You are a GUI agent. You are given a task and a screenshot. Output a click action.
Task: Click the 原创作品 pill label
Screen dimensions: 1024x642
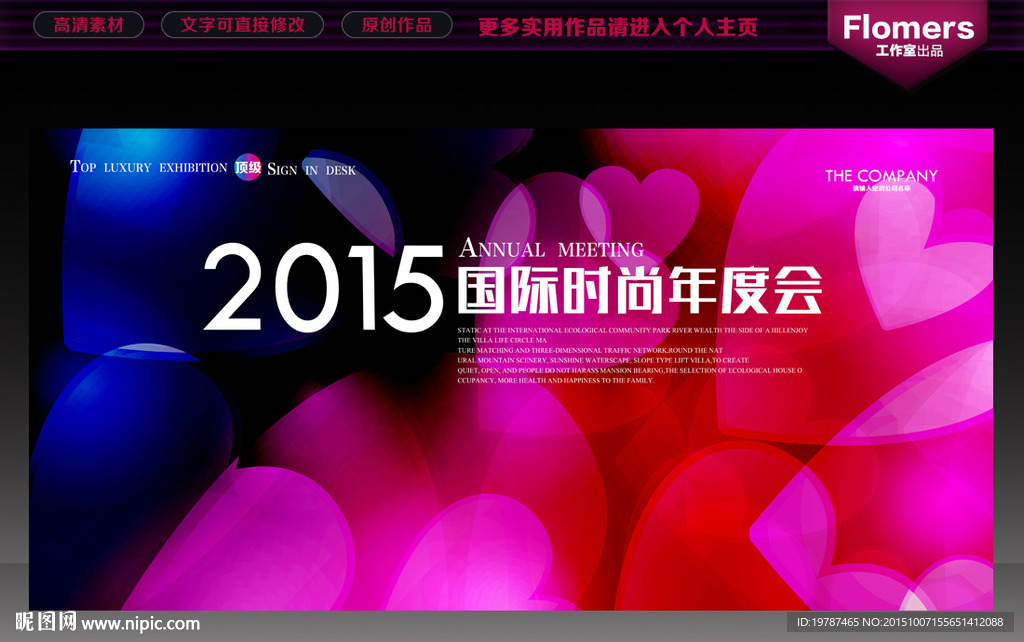pos(396,25)
